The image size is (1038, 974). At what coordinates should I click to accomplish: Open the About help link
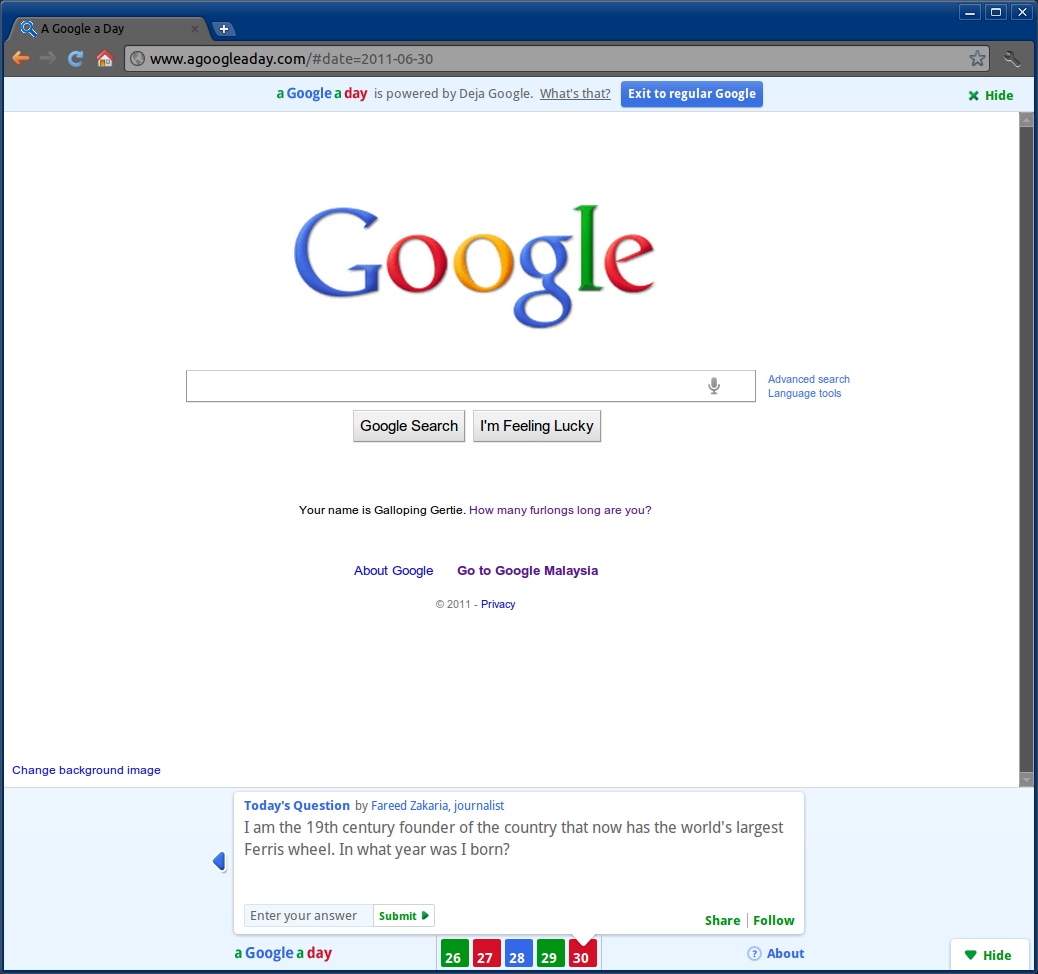pos(776,953)
